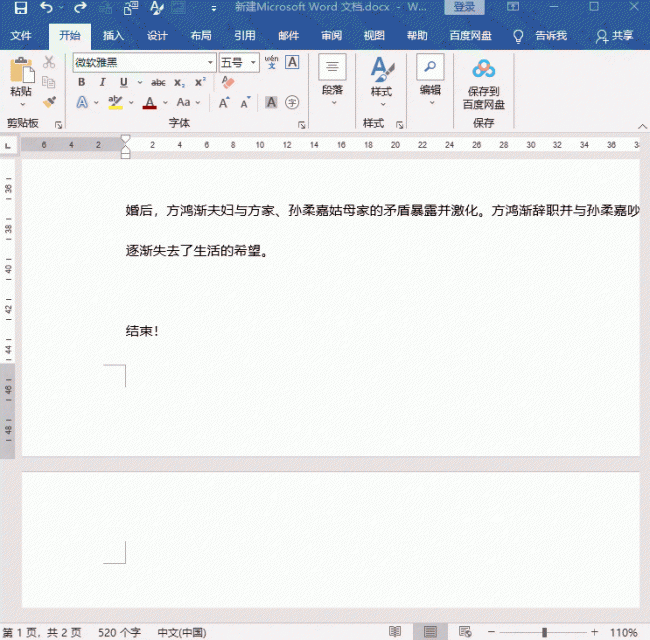The image size is (650, 640).
Task: Click the page count 第 1 页，共 2 页
Action: pyautogui.click(x=42, y=633)
